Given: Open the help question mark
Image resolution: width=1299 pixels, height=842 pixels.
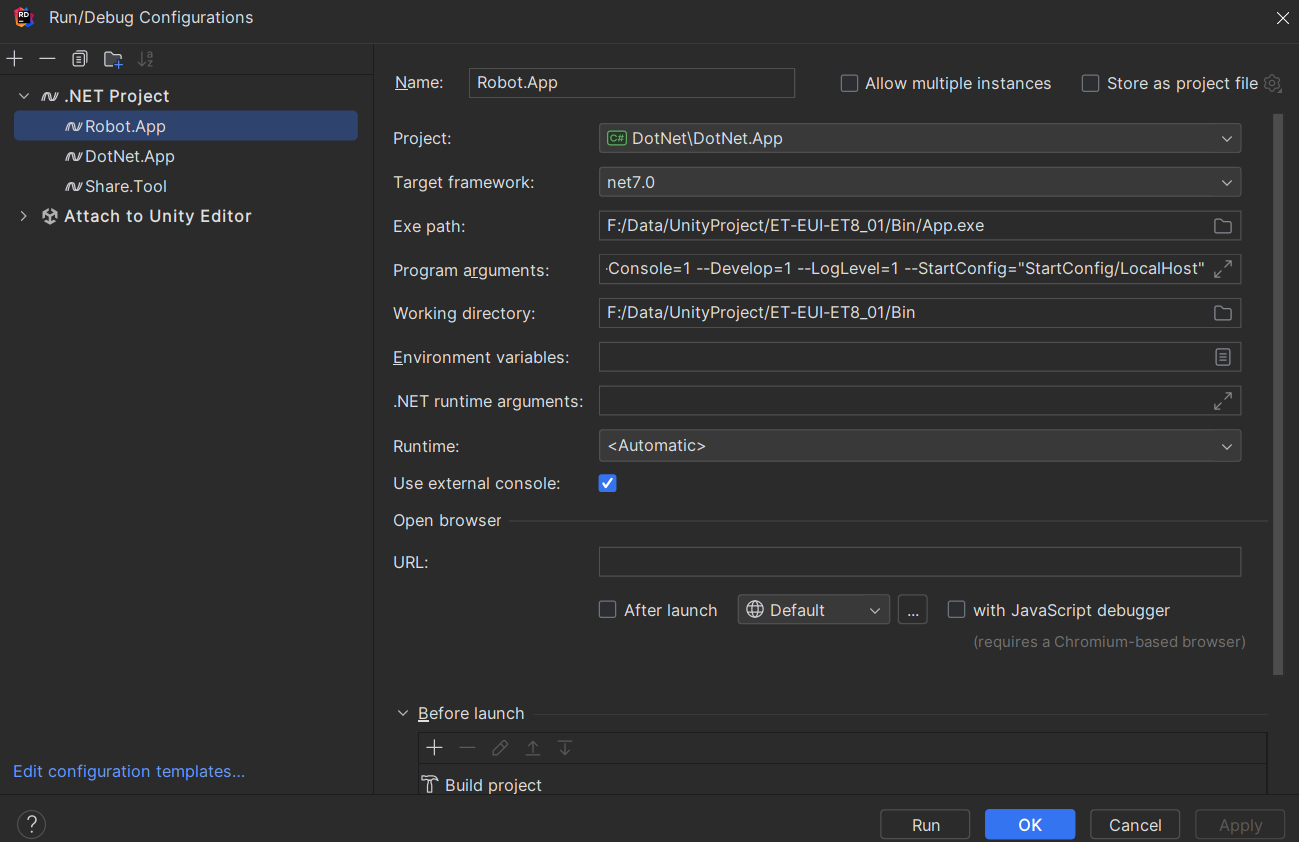Looking at the screenshot, I should coord(31,824).
